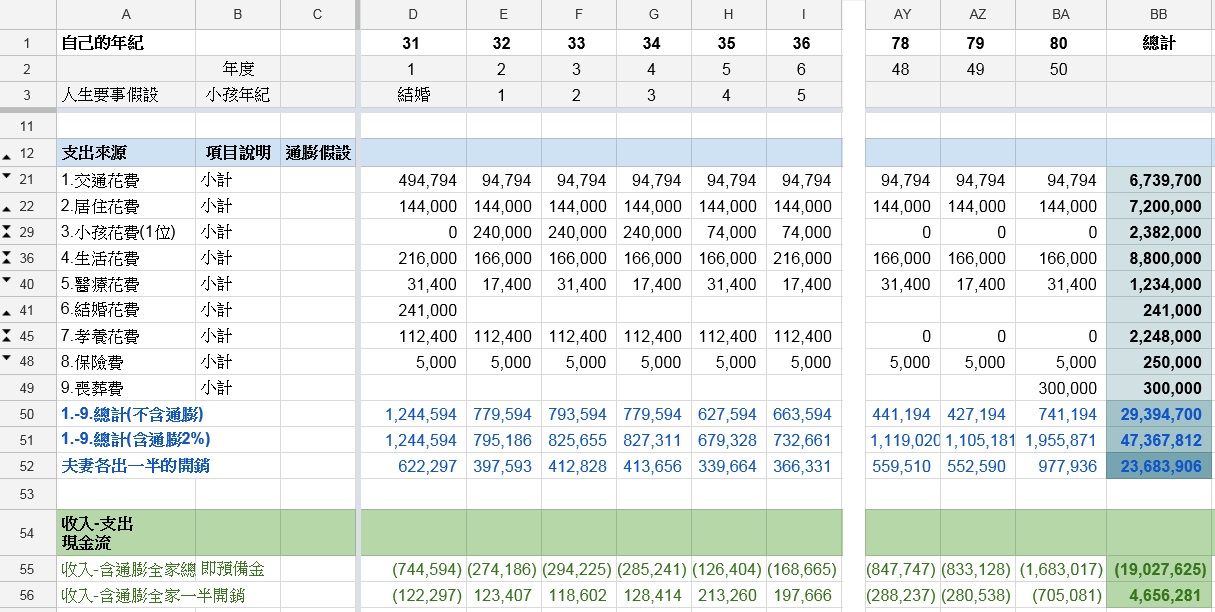Click total cell showing 47,367,812
This screenshot has width=1215, height=612.
point(1158,440)
